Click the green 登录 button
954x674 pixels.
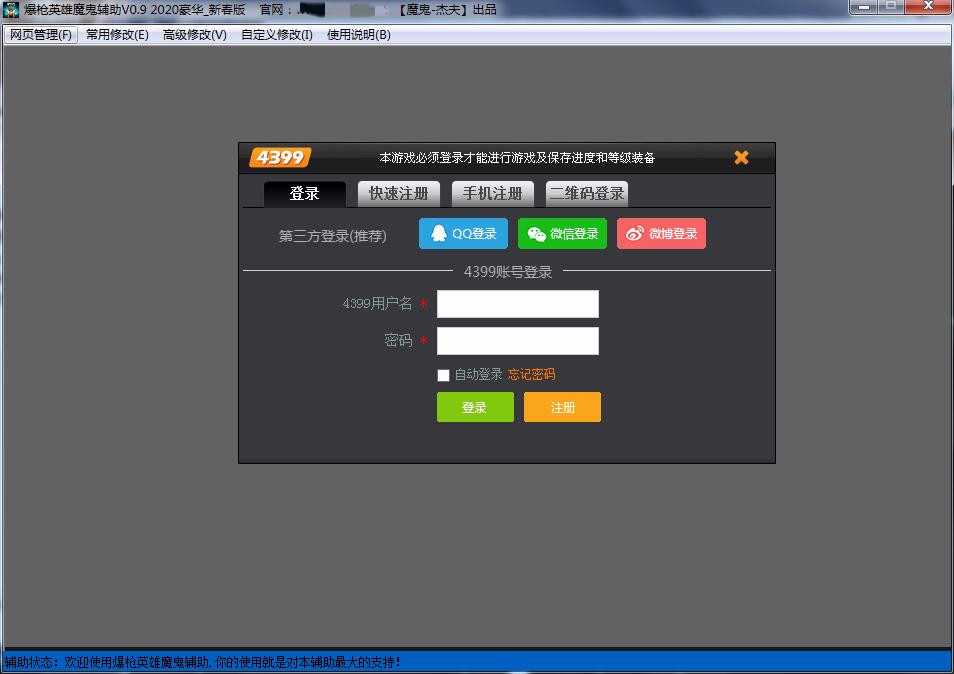click(x=475, y=407)
